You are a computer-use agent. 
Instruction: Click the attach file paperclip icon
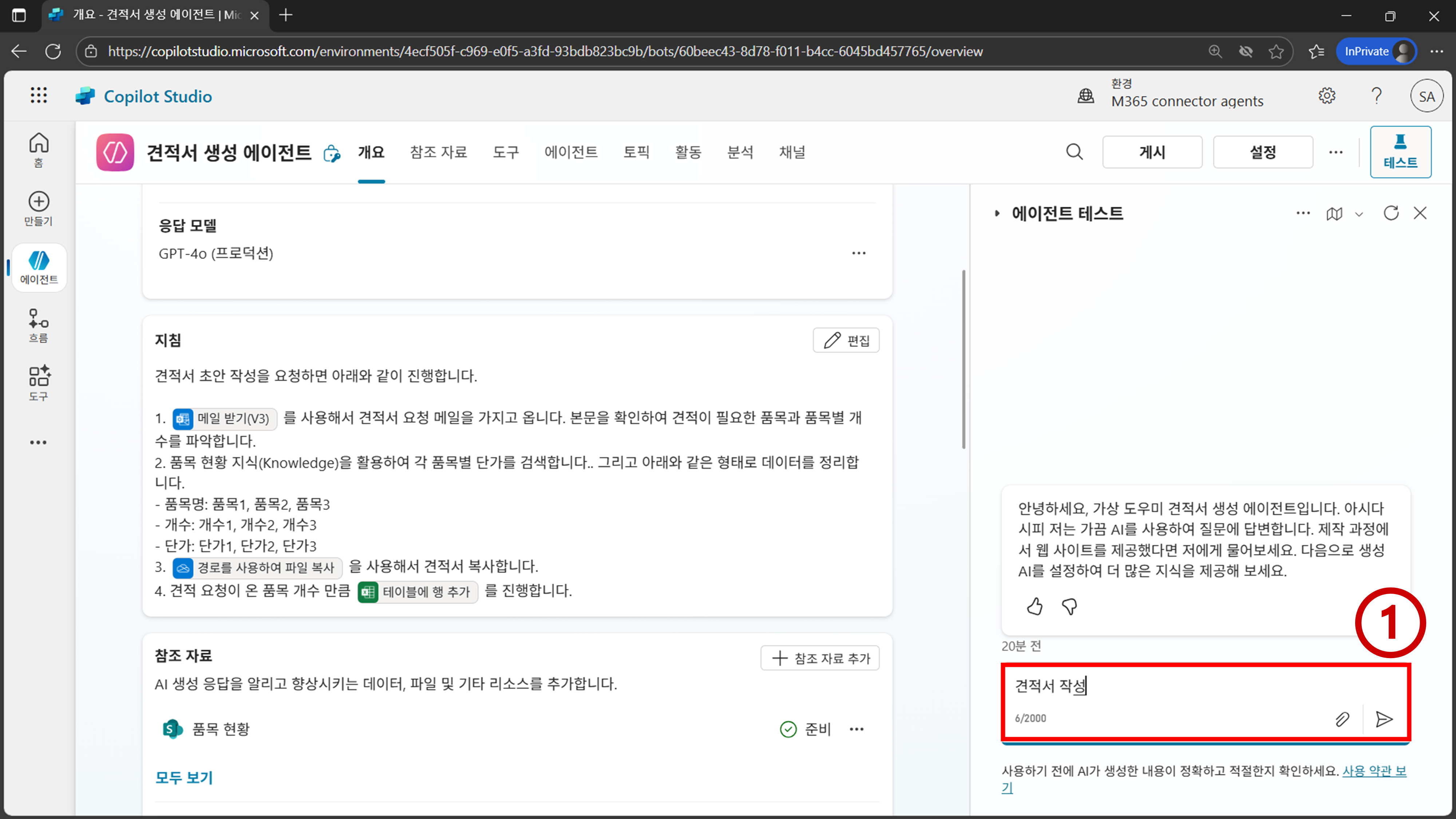(x=1342, y=719)
